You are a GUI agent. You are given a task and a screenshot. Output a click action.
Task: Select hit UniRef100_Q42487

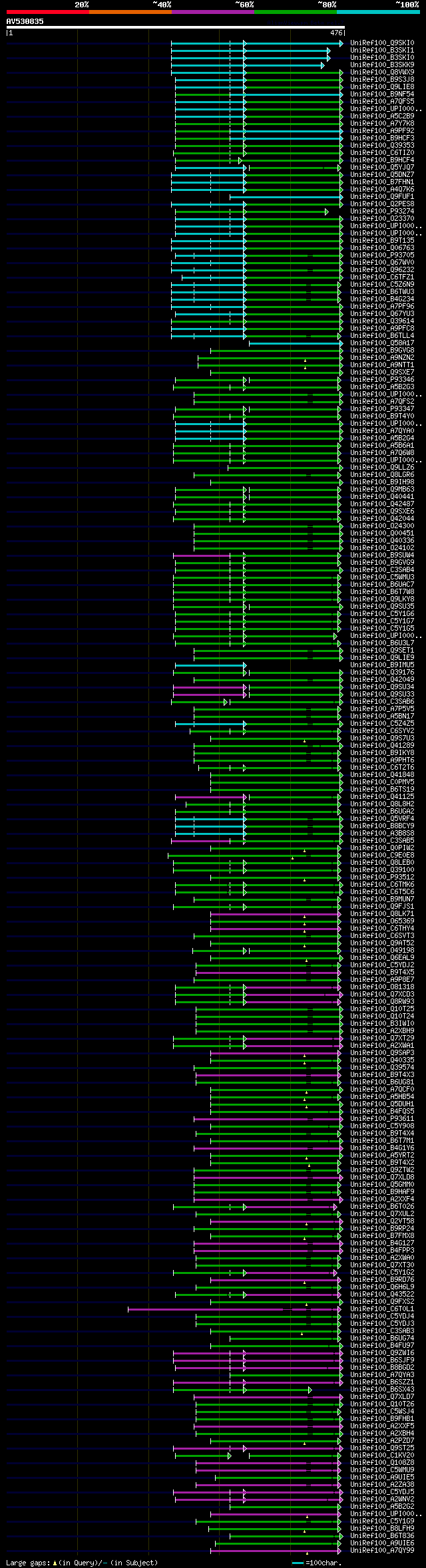[382, 504]
